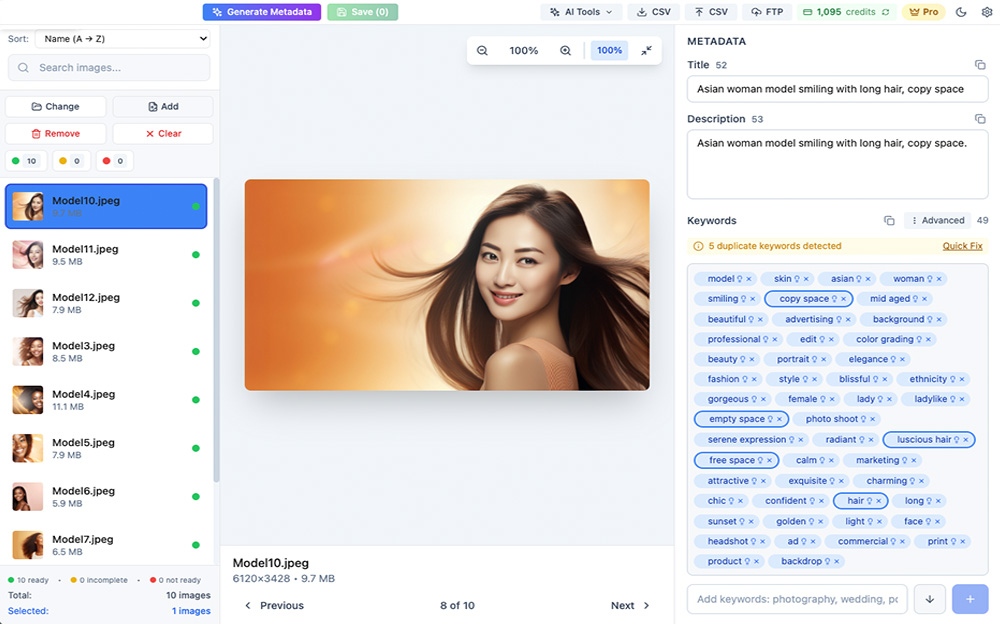The width and height of the screenshot is (1000, 624).
Task: Select Model5.jpeg in the list
Action: (x=106, y=449)
